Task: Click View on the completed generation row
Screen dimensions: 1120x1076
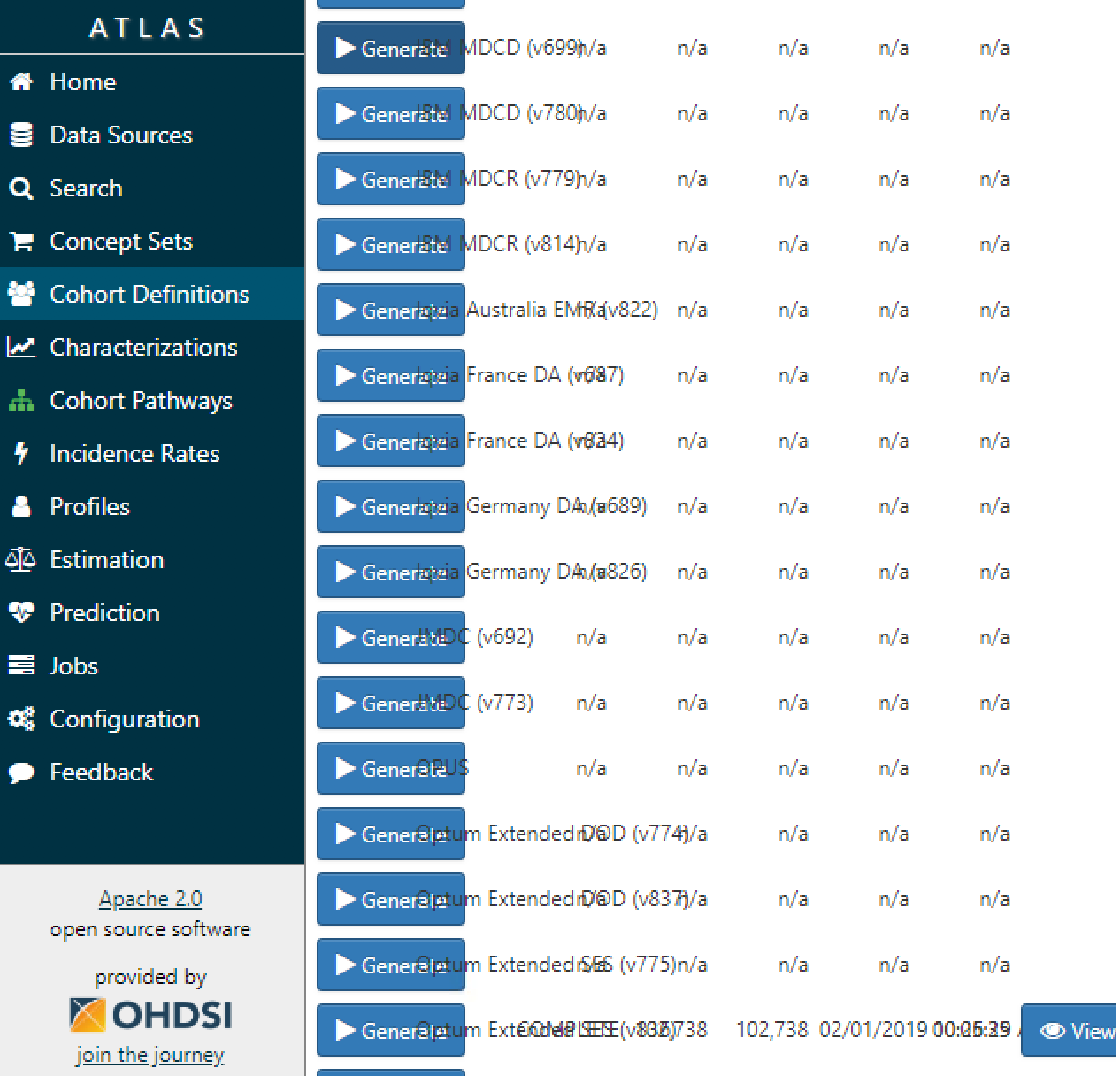Action: click(x=1075, y=1031)
